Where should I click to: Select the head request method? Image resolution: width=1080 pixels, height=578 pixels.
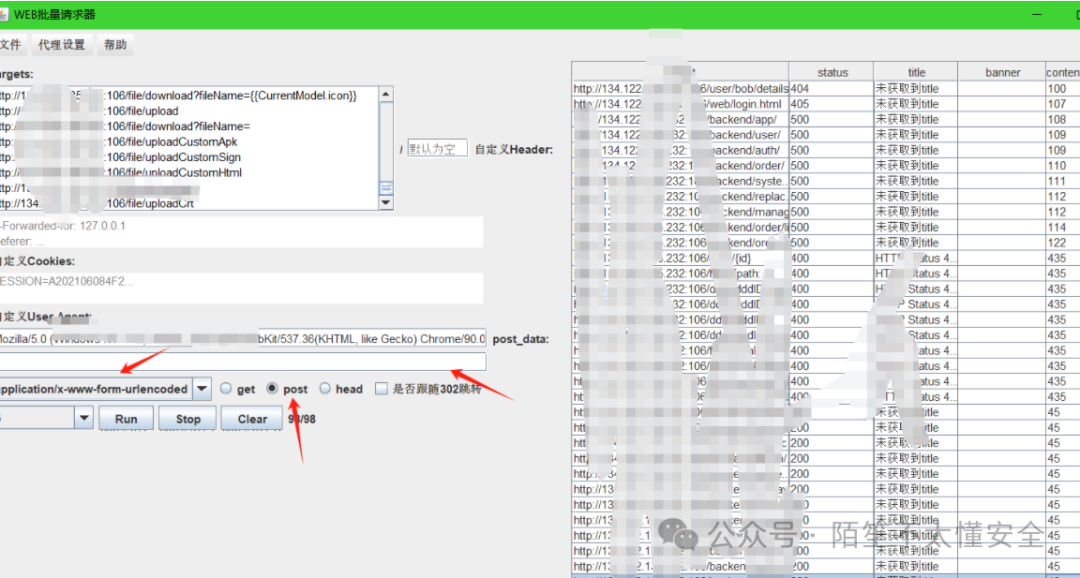point(325,389)
